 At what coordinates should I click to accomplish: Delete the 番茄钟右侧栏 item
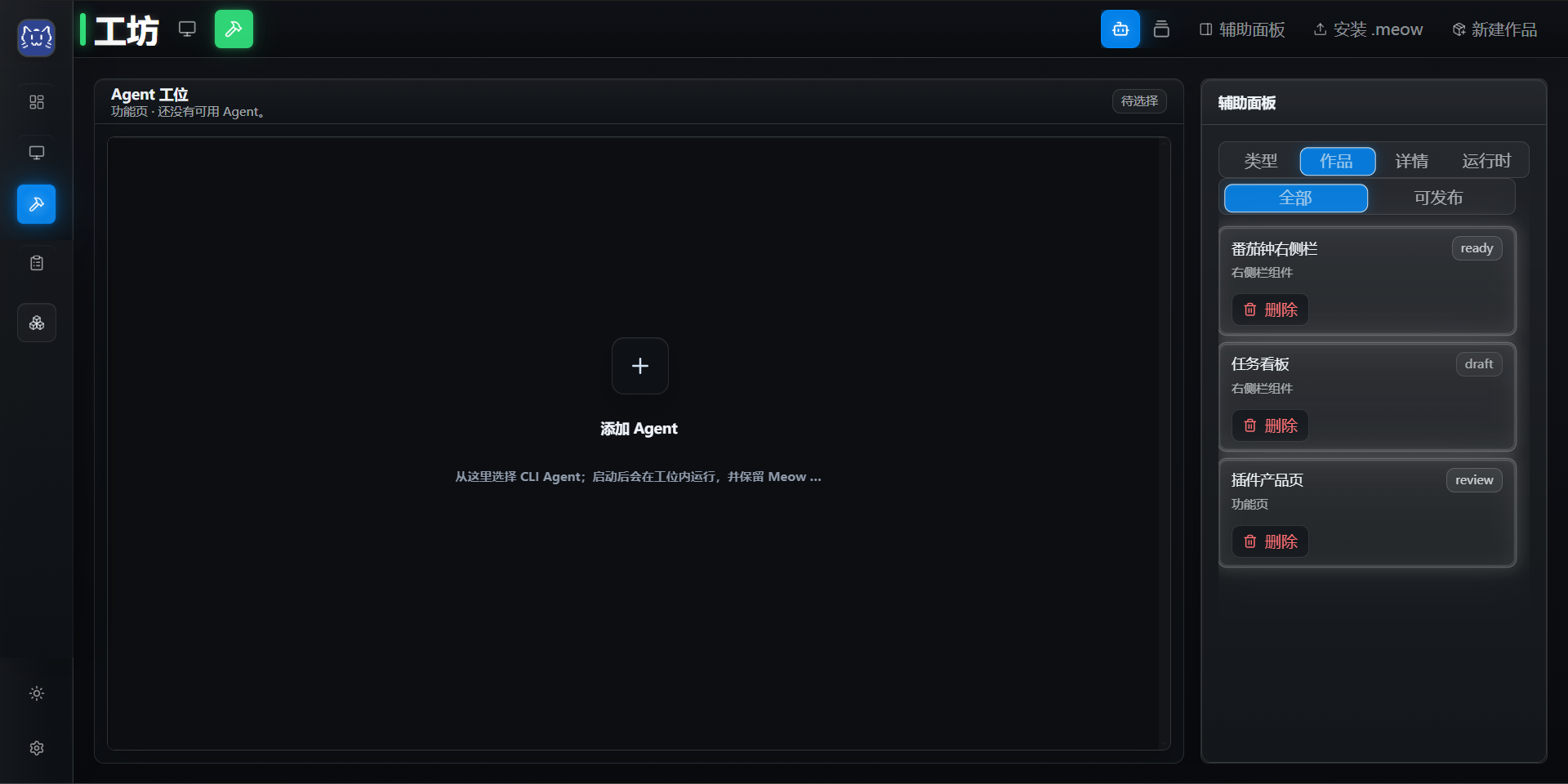tap(1270, 310)
